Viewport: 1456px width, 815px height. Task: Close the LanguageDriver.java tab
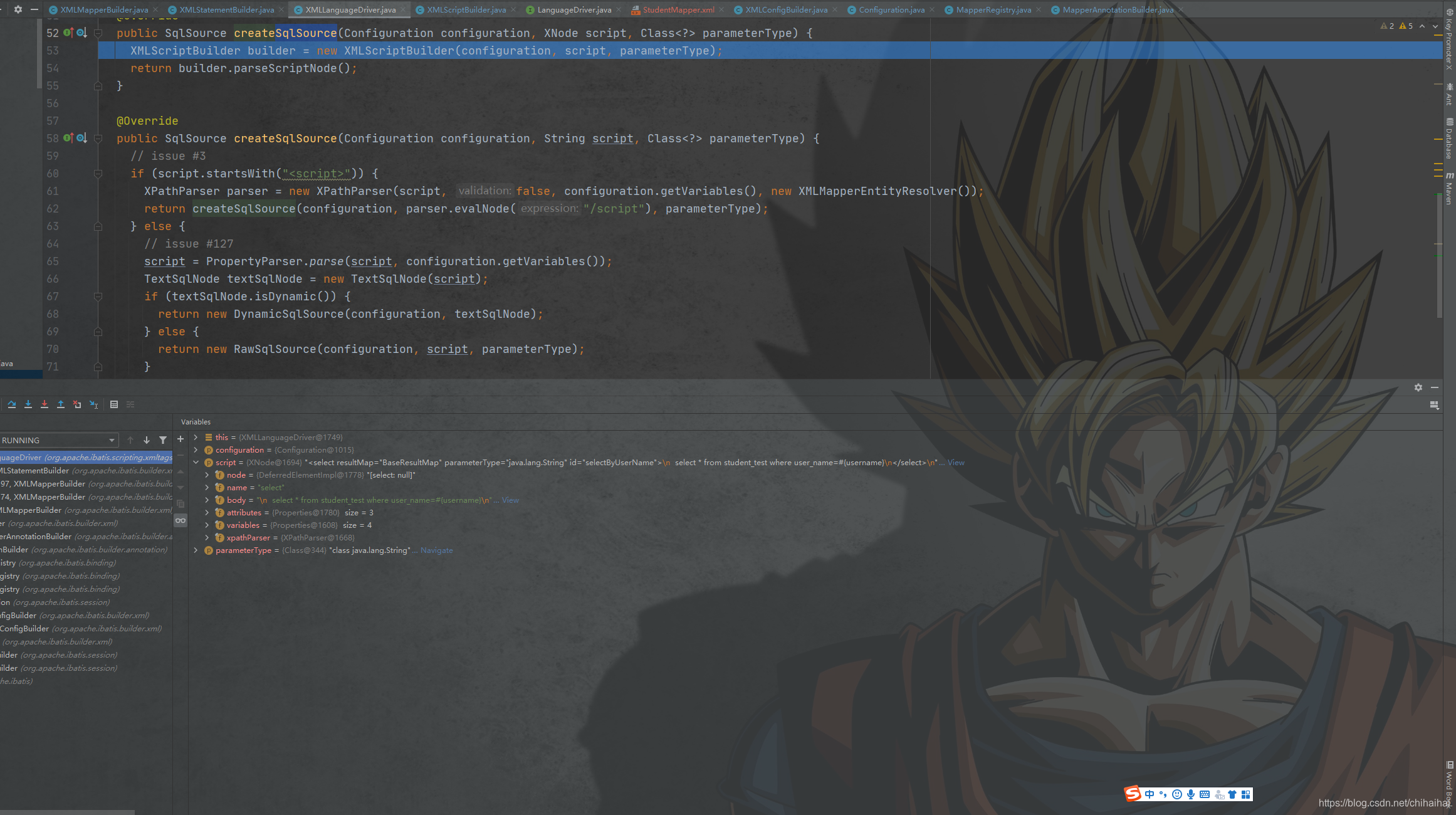[x=618, y=9]
